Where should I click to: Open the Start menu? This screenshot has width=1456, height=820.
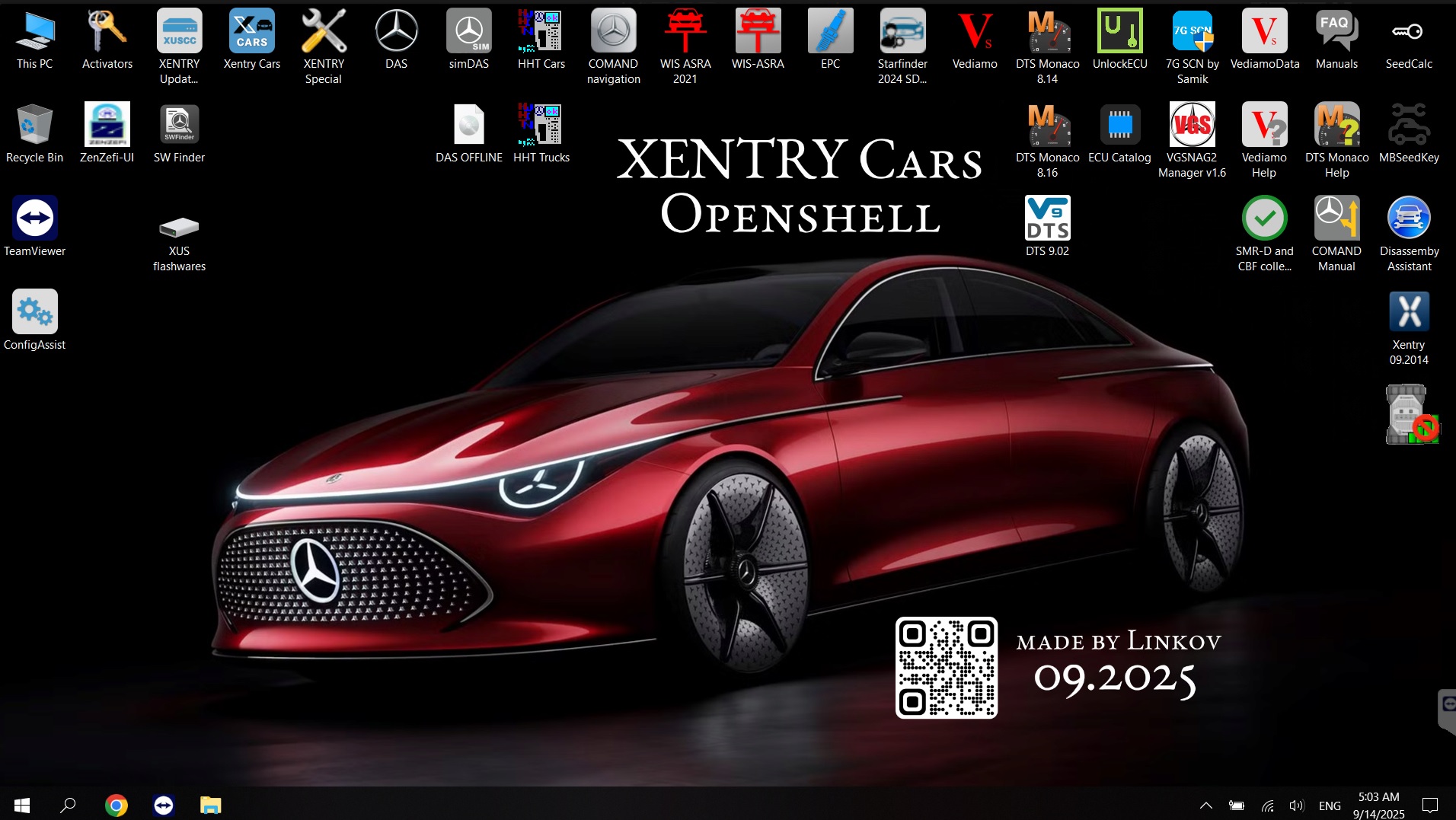point(21,805)
